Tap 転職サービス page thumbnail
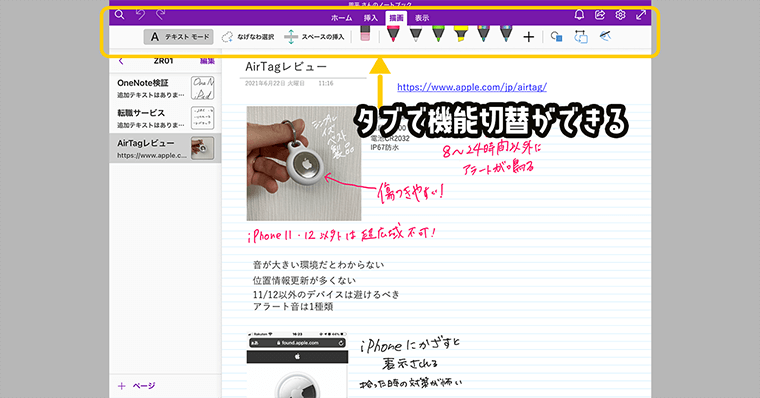760x398 pixels. coord(203,118)
